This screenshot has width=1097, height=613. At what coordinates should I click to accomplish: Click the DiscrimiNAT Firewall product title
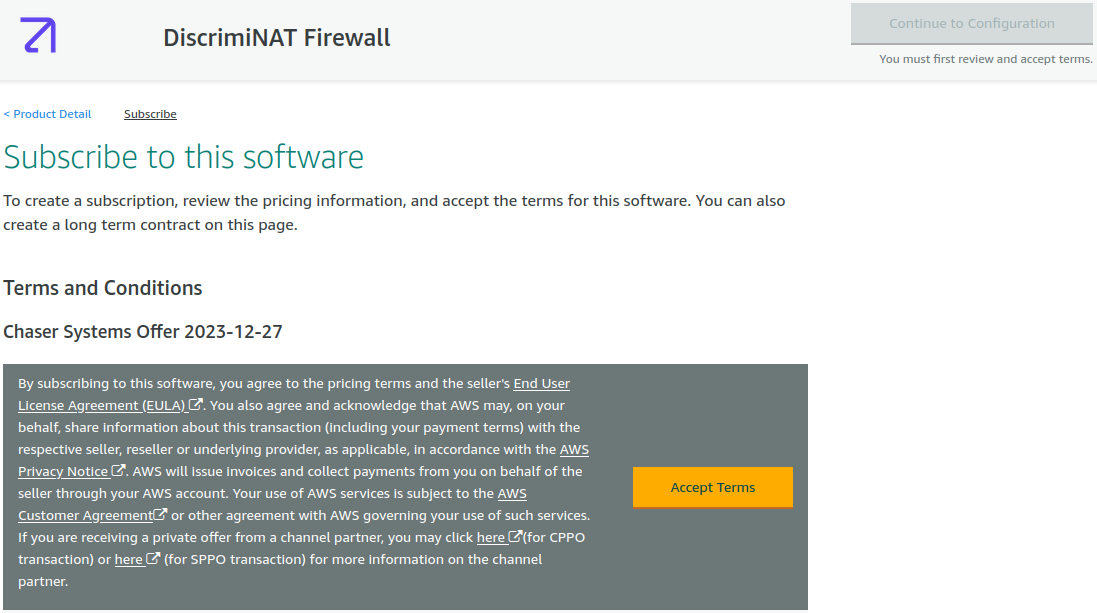coord(277,38)
